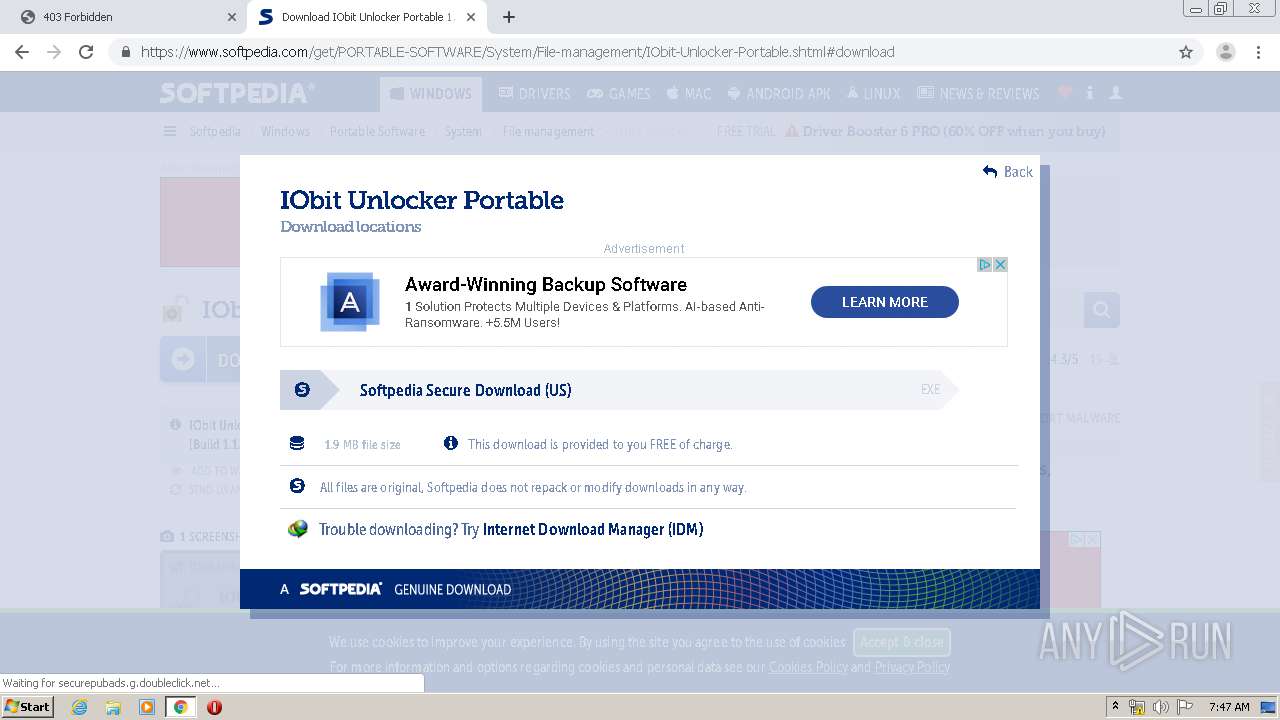
Task: Select the Download IObit Unlocker Portable tab
Action: tap(366, 17)
